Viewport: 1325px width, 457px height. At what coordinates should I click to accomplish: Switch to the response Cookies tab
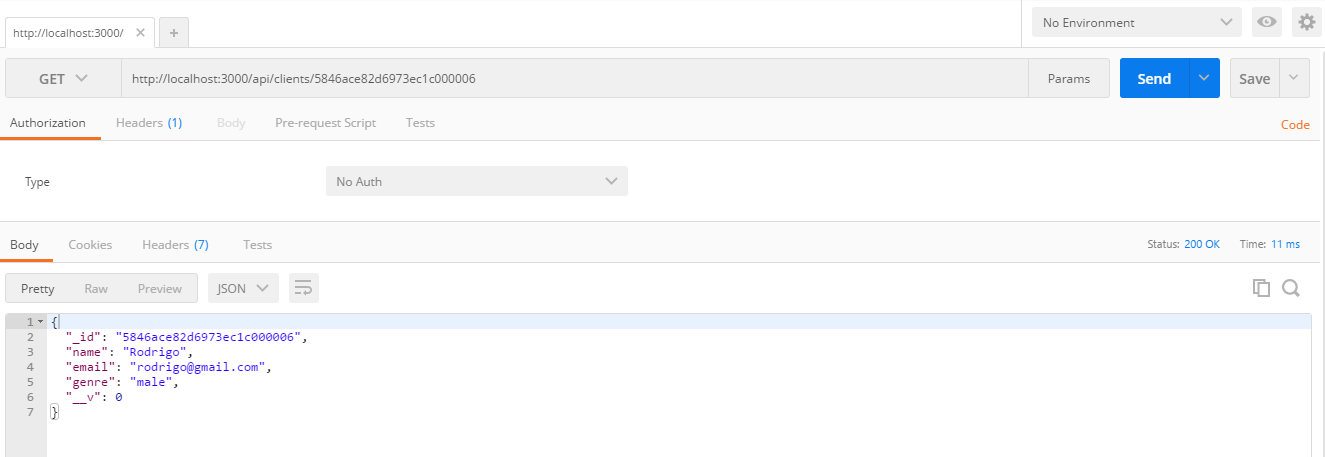90,244
